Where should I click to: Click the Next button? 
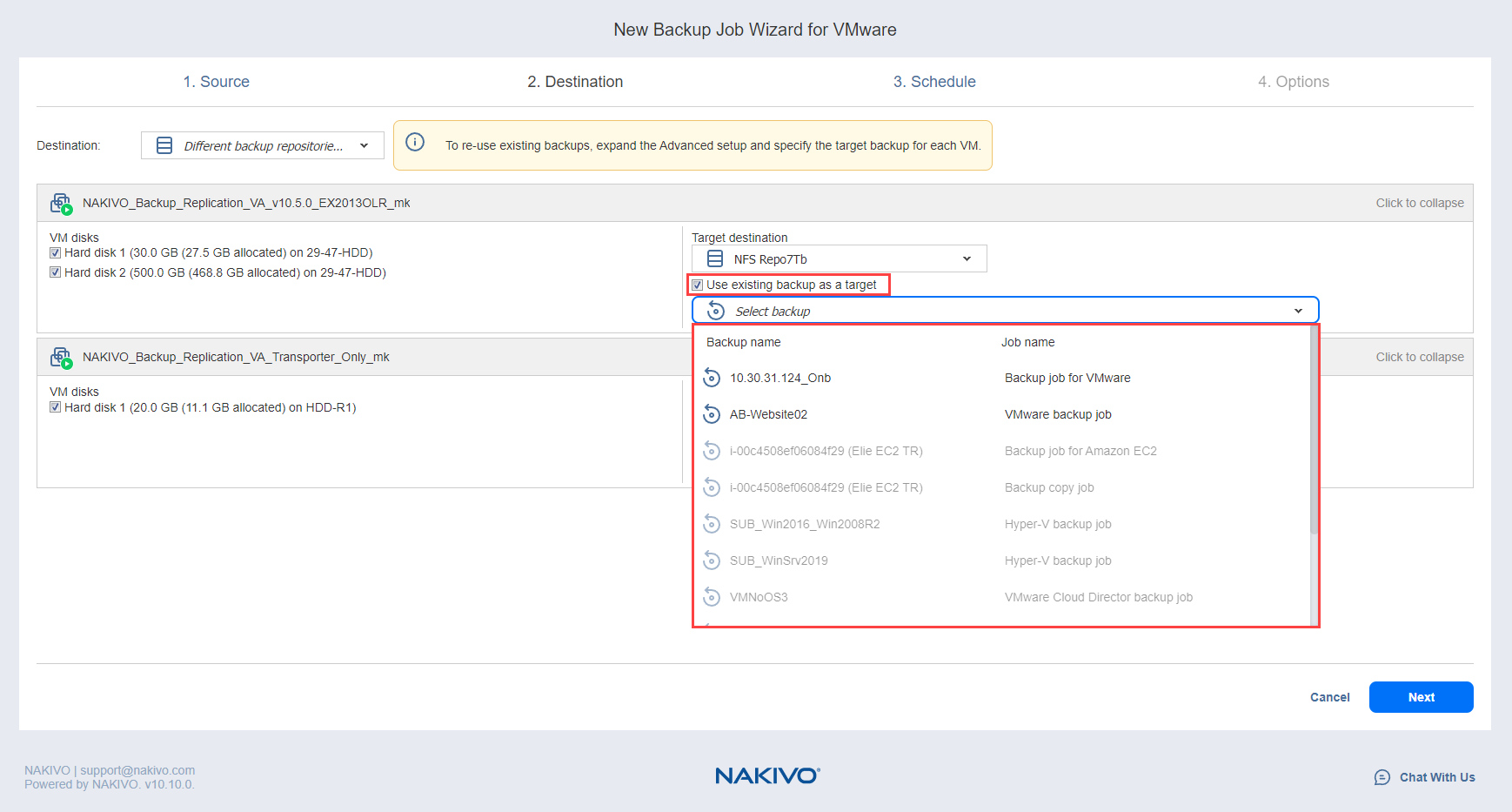1421,697
